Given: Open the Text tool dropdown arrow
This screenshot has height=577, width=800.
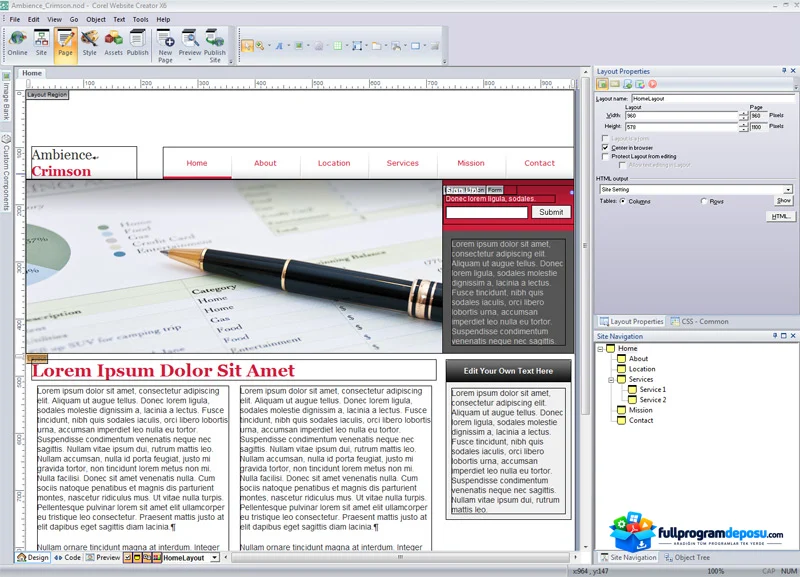Looking at the screenshot, I should coord(289,46).
